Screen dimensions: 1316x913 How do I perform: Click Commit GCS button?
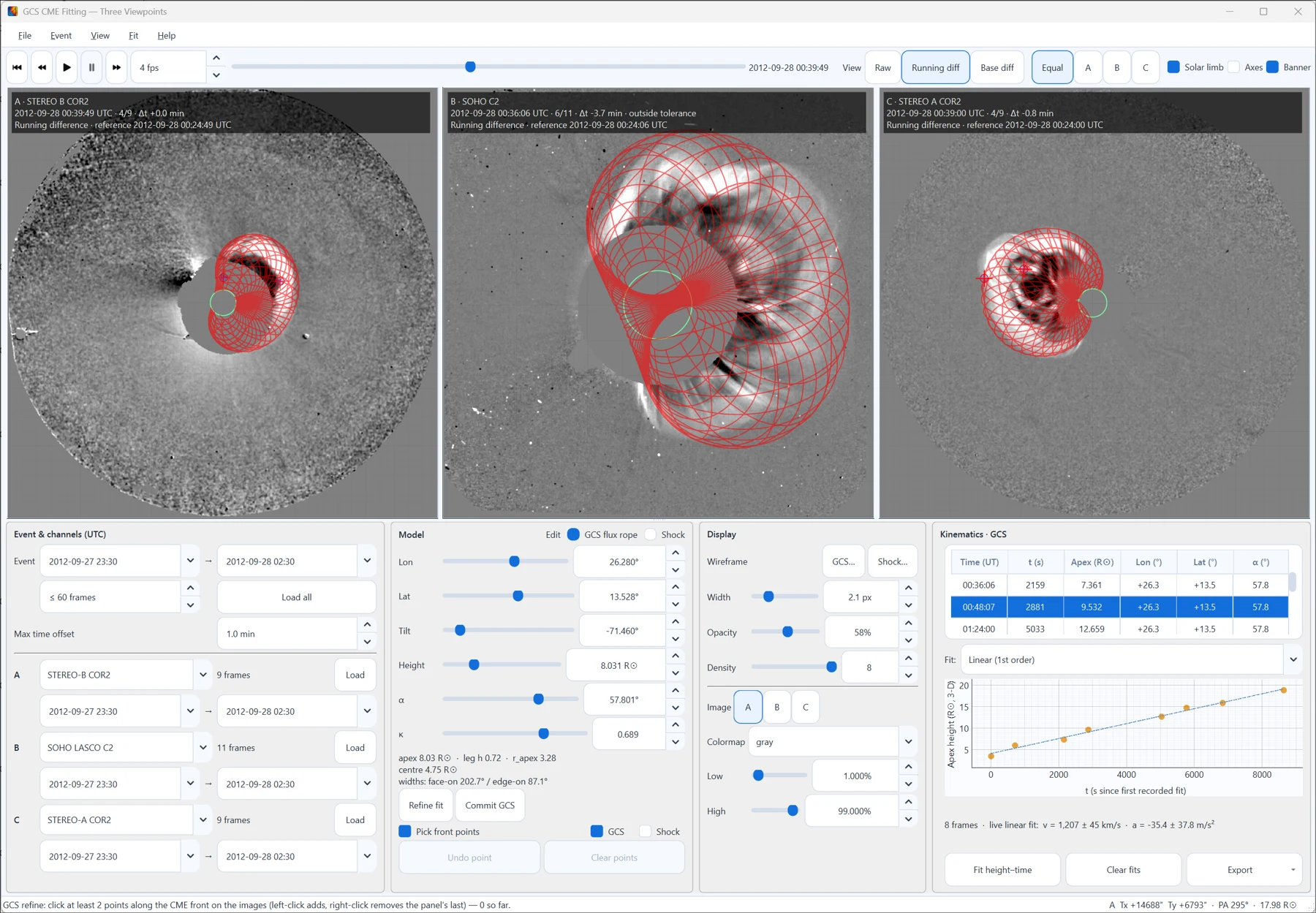(490, 805)
